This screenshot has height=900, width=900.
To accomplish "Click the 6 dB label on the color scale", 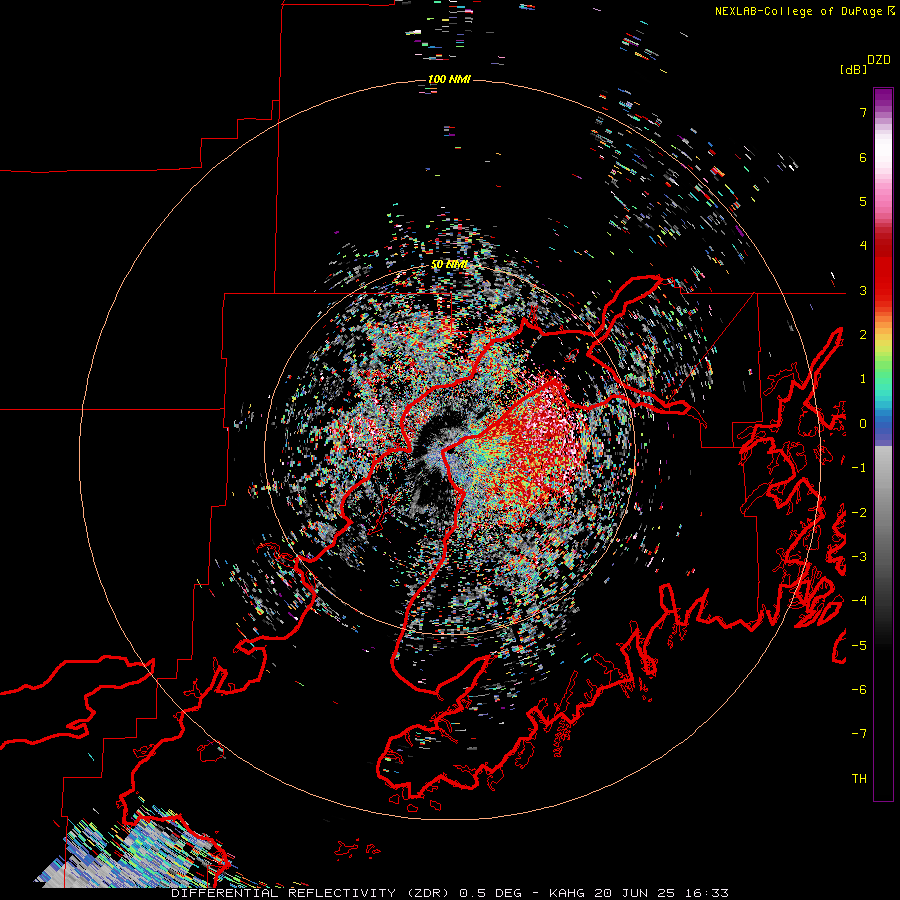I will point(863,157).
